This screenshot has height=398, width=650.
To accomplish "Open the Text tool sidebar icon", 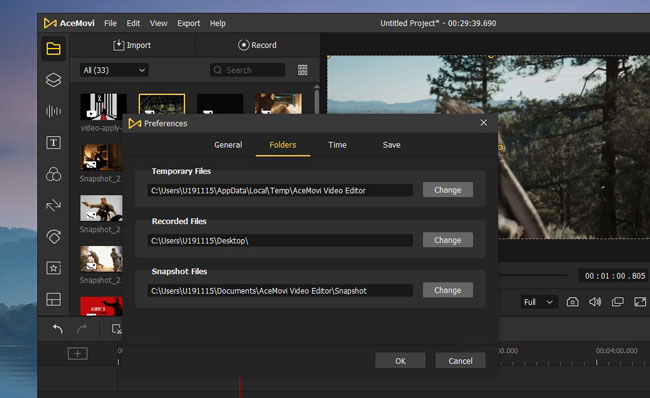I will pos(53,143).
